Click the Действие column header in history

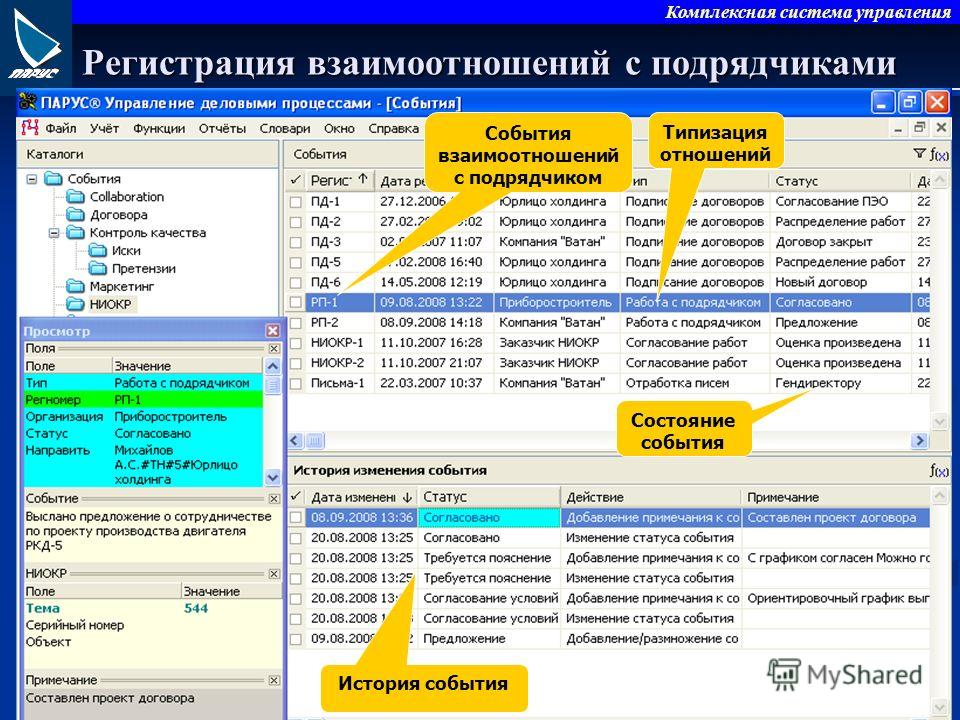[651, 497]
